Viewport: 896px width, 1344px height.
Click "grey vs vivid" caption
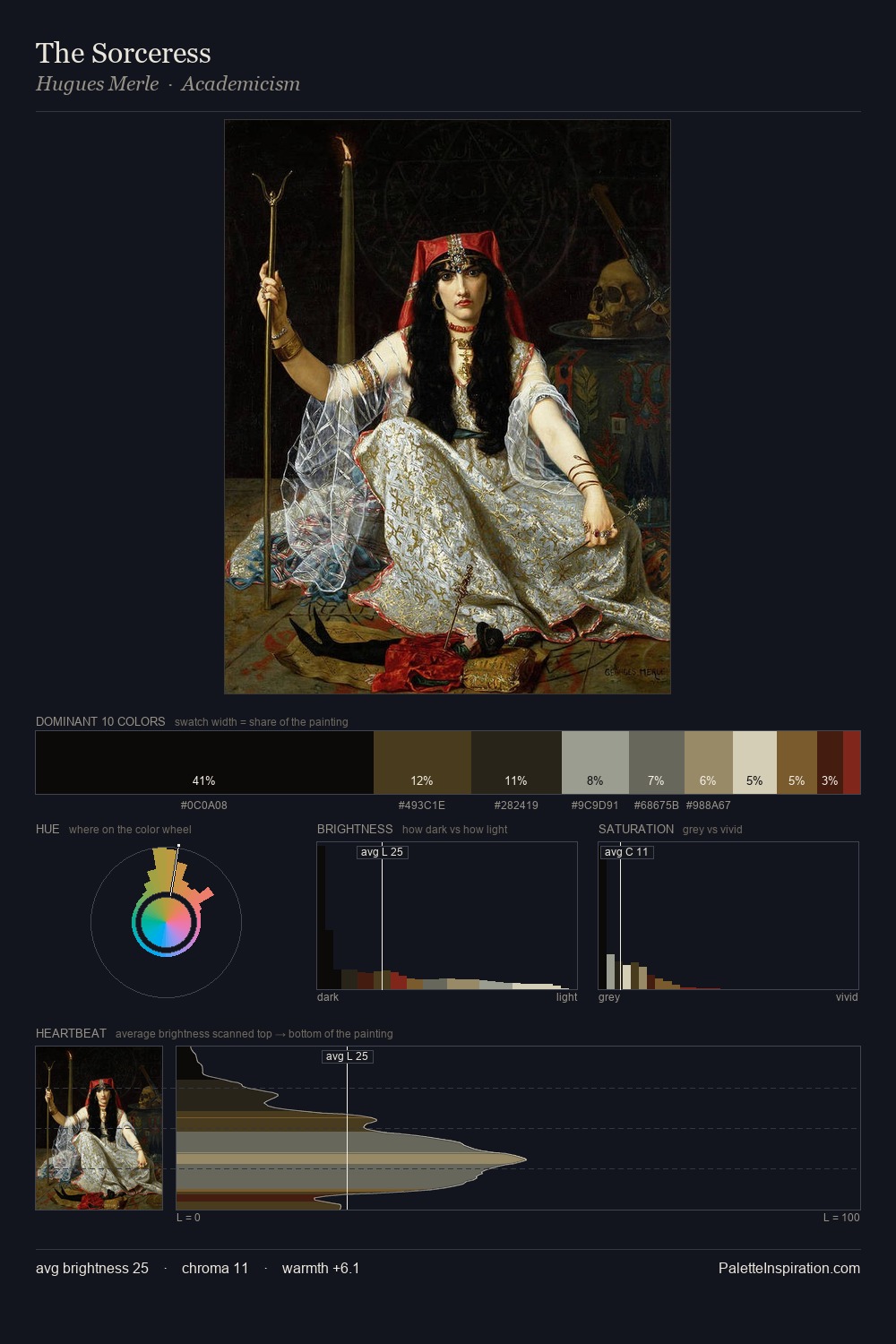(712, 829)
